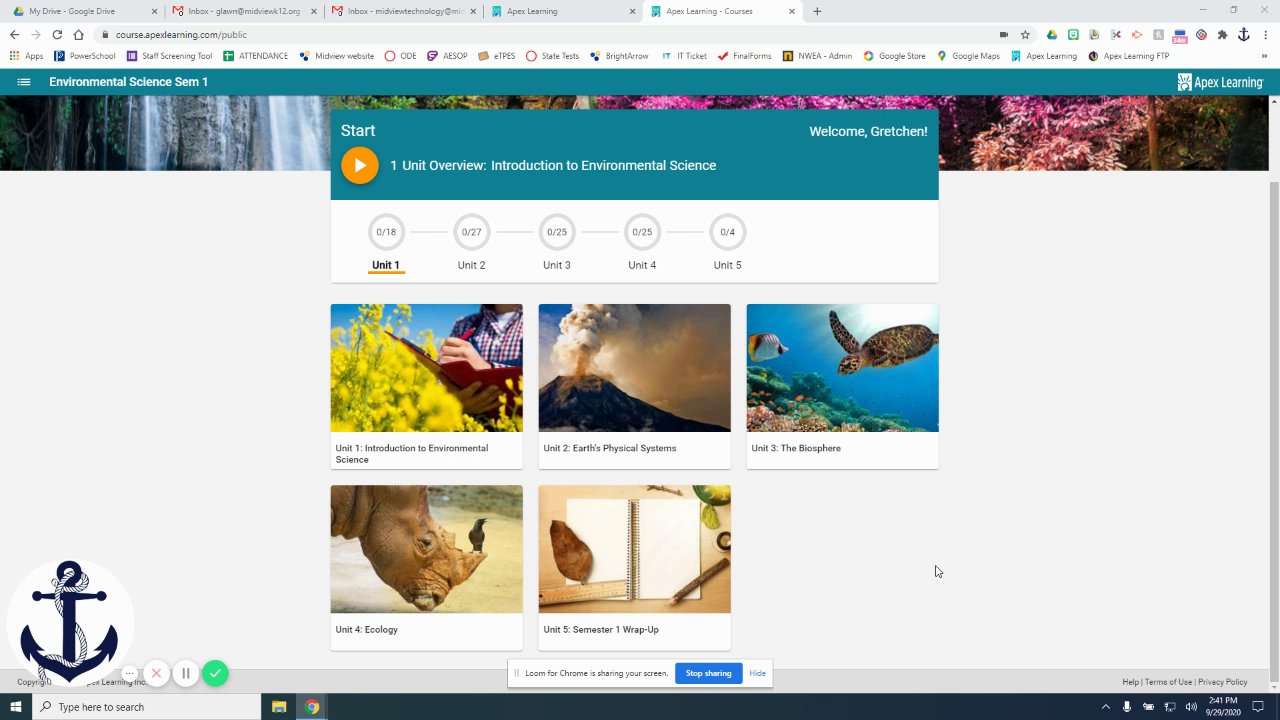Viewport: 1280px width, 720px height.
Task: Click the Windows taskbar search box
Action: pos(146,707)
